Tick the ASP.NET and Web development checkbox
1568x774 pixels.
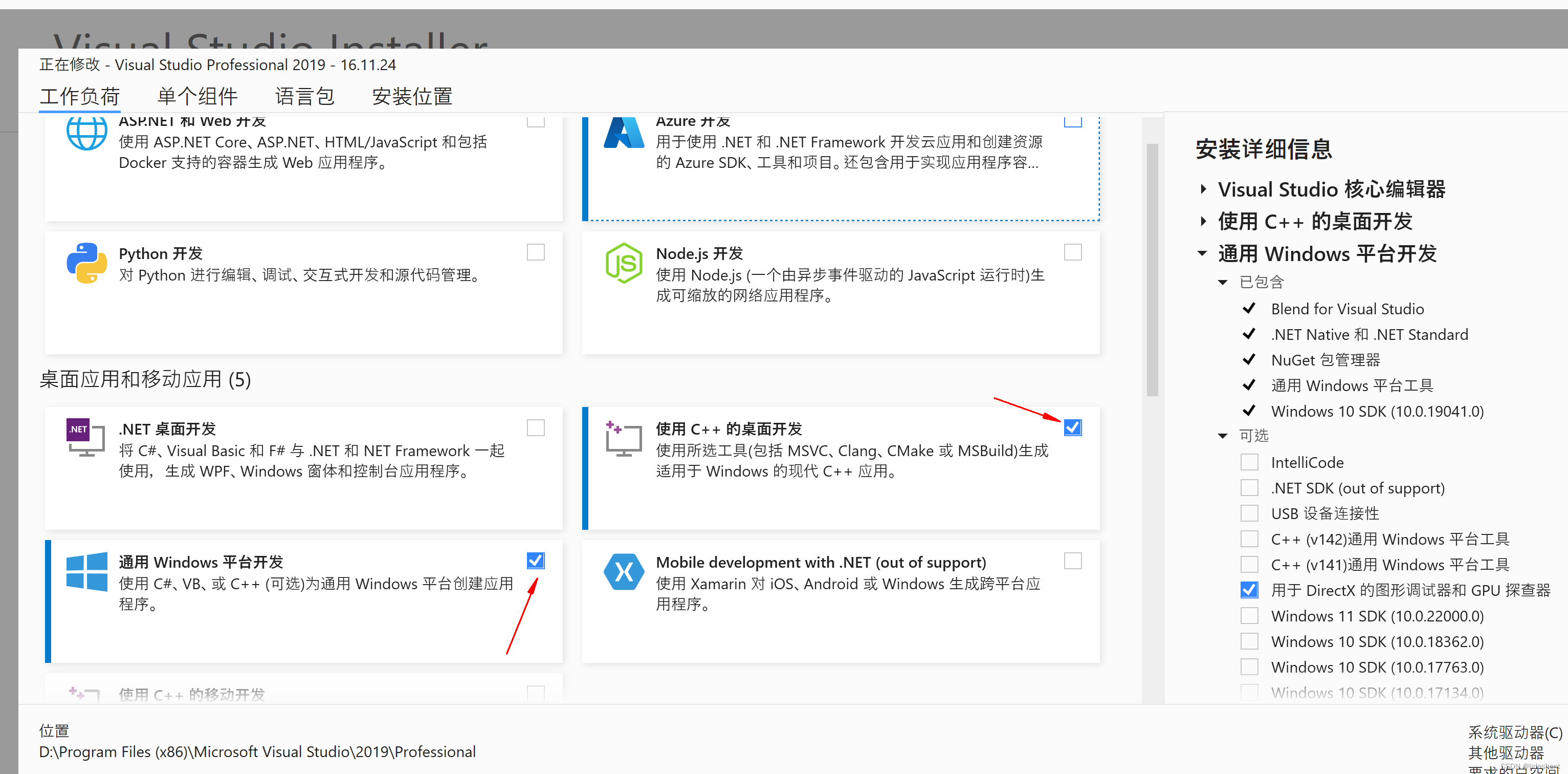(x=536, y=121)
